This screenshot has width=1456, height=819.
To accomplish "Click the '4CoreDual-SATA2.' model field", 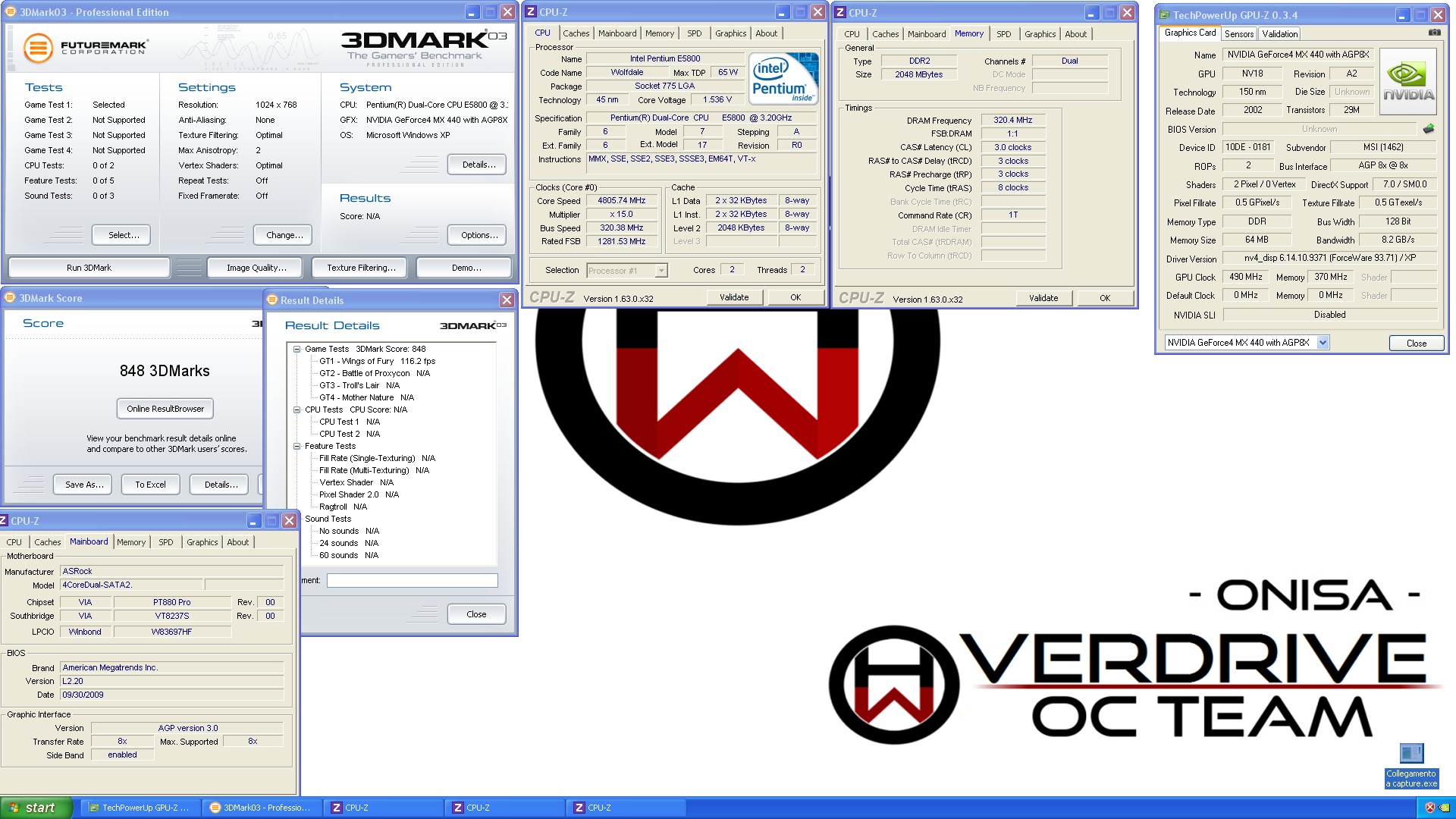I will 131,585.
